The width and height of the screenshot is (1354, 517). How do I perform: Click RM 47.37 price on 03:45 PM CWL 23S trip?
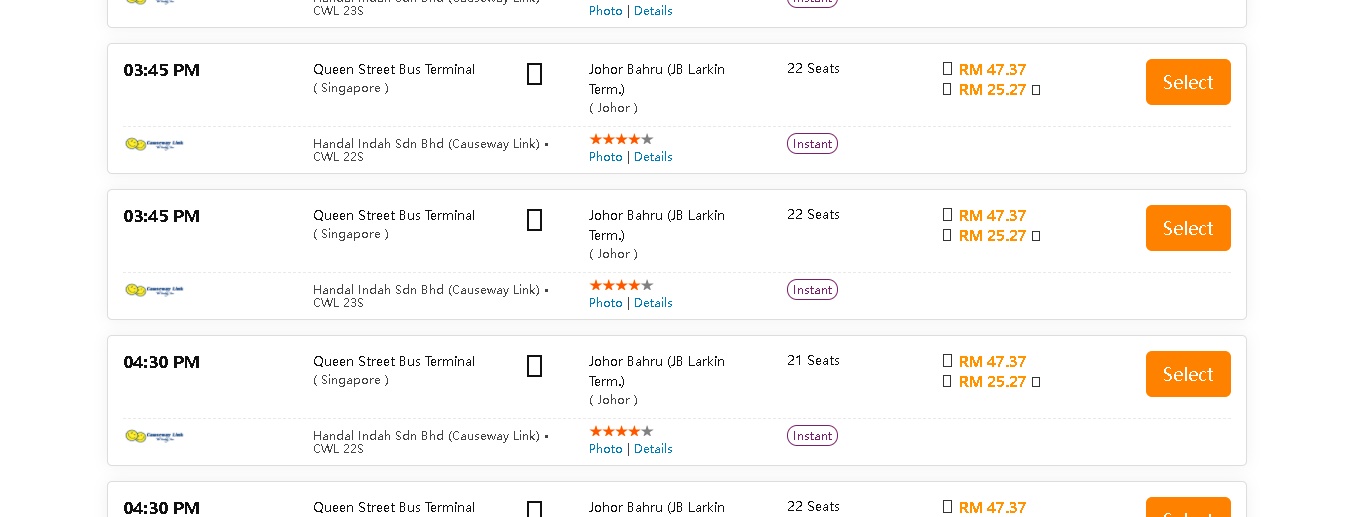(x=992, y=216)
